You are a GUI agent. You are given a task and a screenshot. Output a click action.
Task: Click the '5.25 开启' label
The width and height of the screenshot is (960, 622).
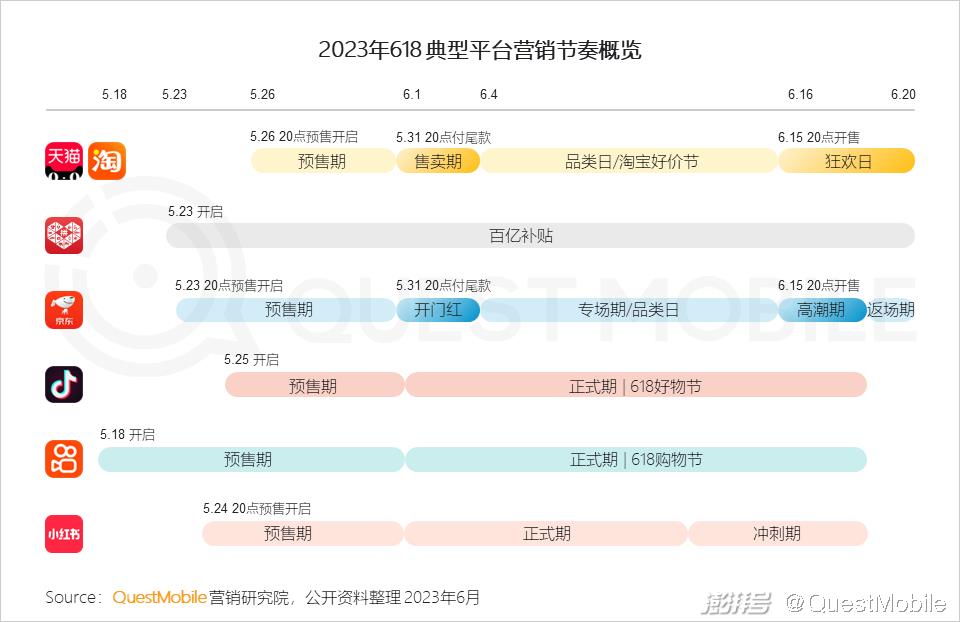pyautogui.click(x=251, y=359)
